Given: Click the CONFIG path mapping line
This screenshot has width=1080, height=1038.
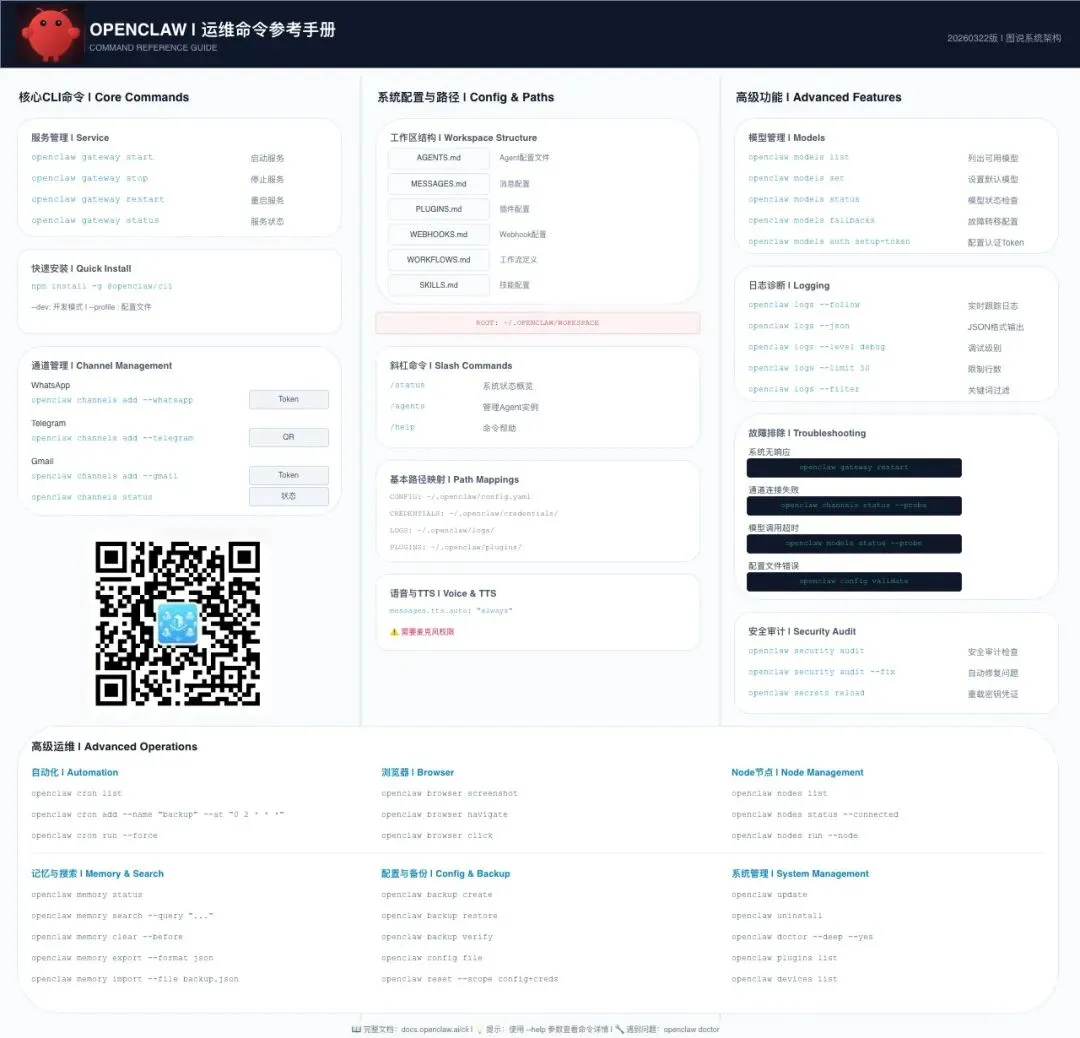Looking at the screenshot, I should click(x=460, y=497).
